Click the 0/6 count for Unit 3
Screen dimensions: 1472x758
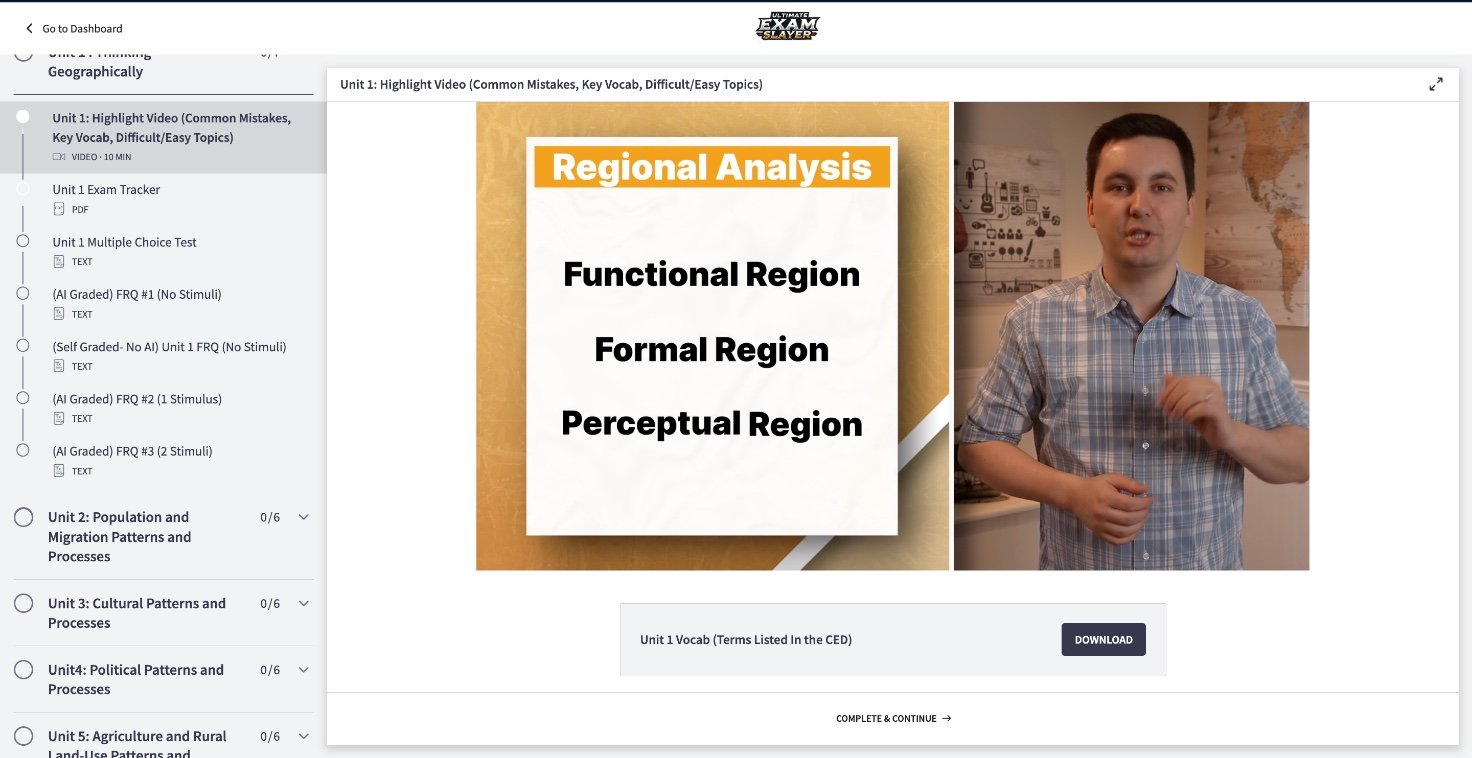tap(270, 603)
